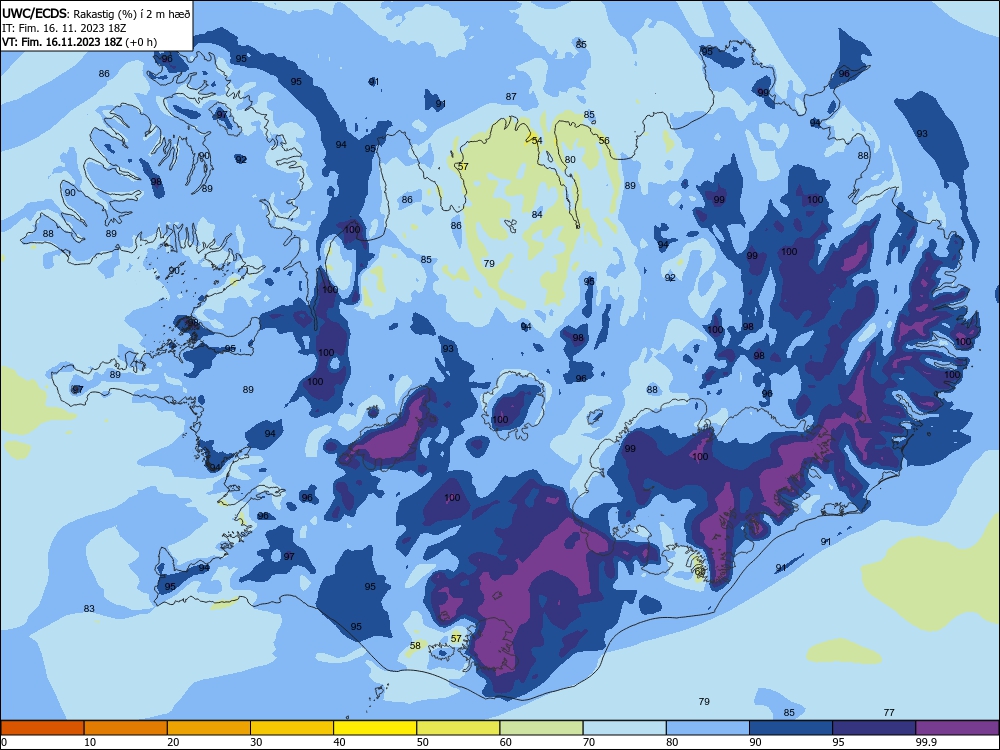The image size is (1000, 750).
Task: Select the humidity value '56' on the map
Action: [x=604, y=140]
